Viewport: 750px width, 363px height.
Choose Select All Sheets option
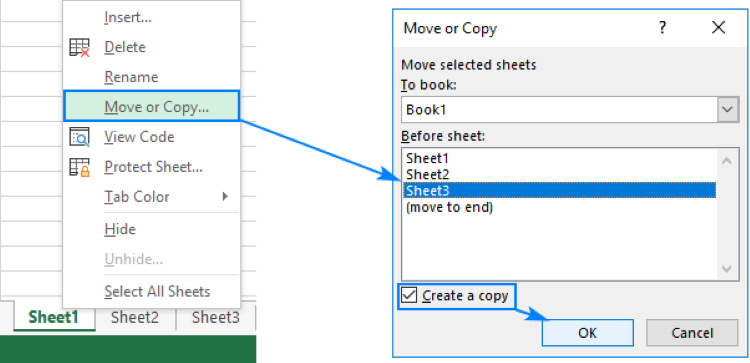[157, 292]
